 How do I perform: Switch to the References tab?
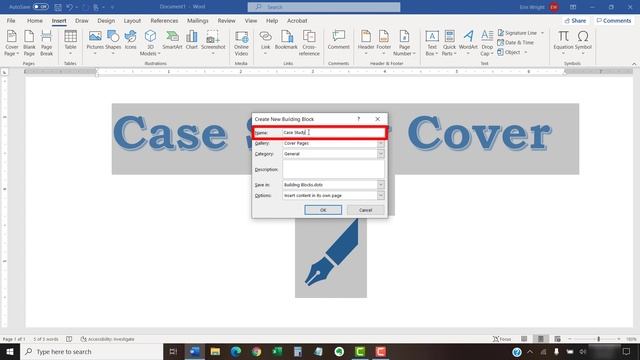point(164,20)
